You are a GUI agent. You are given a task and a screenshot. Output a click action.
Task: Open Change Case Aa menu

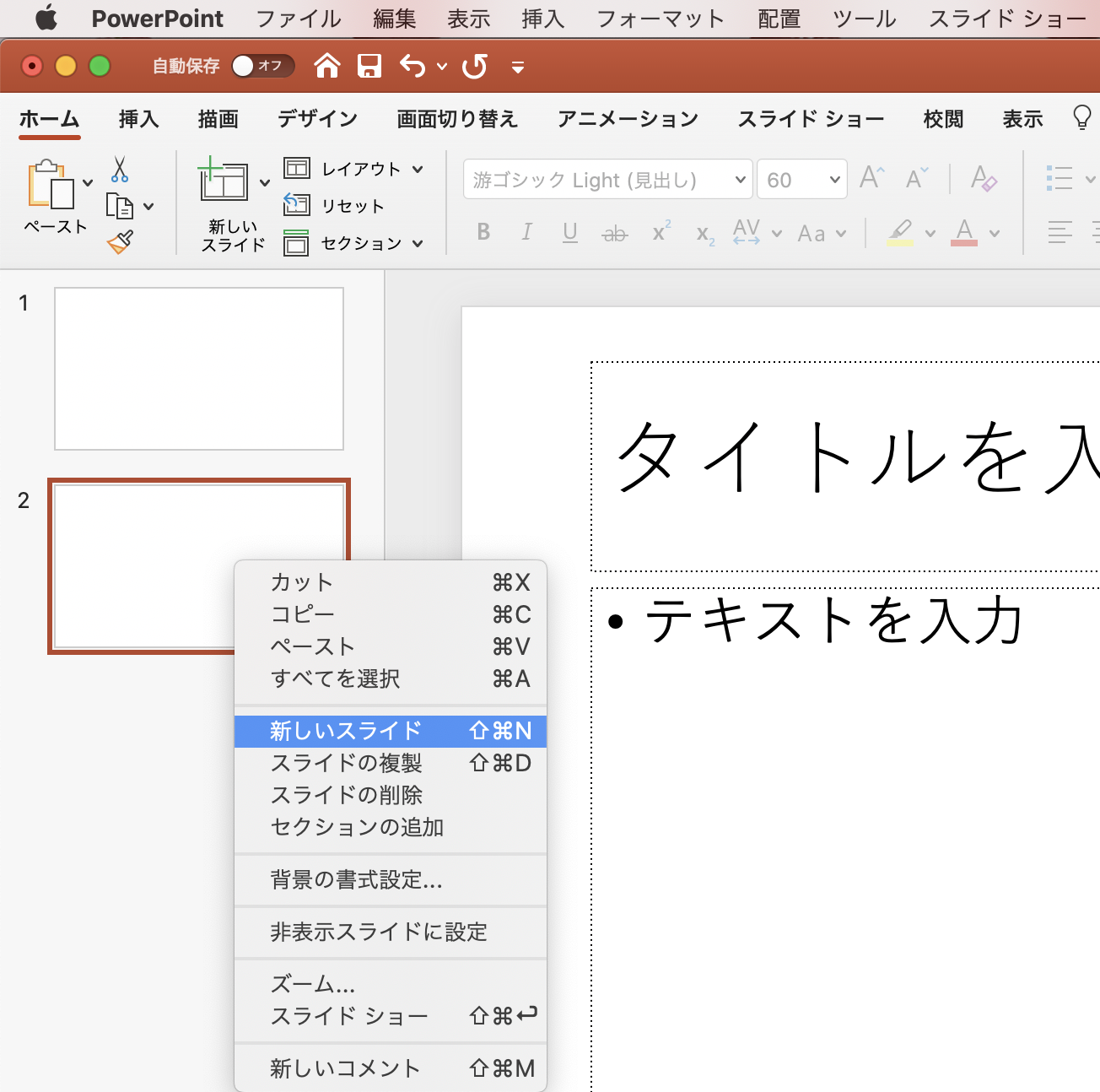tap(822, 233)
